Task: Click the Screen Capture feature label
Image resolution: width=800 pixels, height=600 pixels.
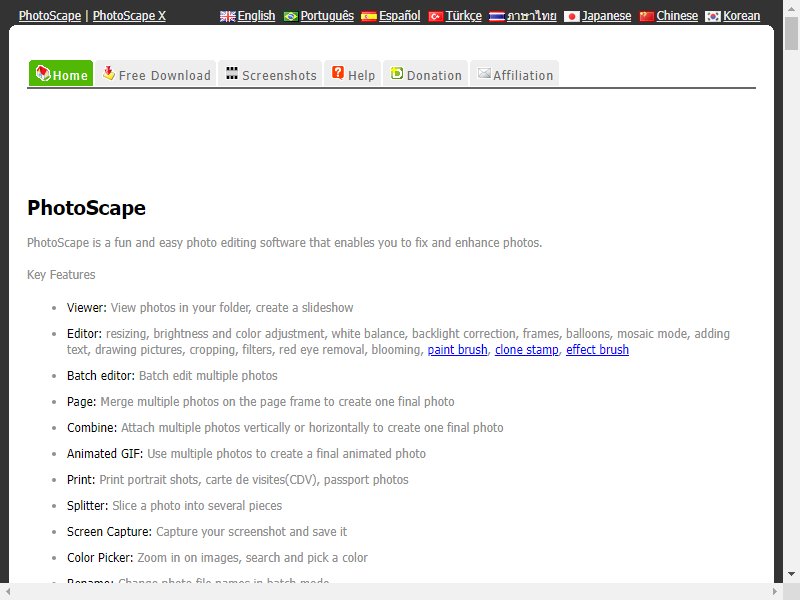Action: (x=109, y=532)
